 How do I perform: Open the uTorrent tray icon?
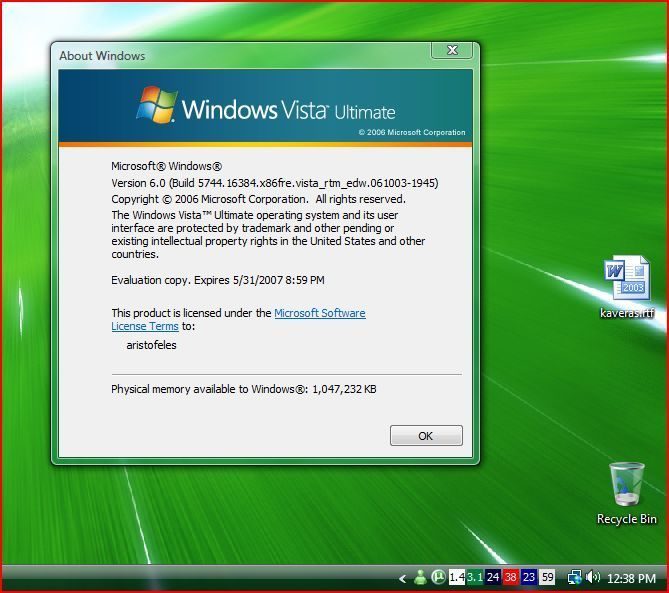click(438, 578)
